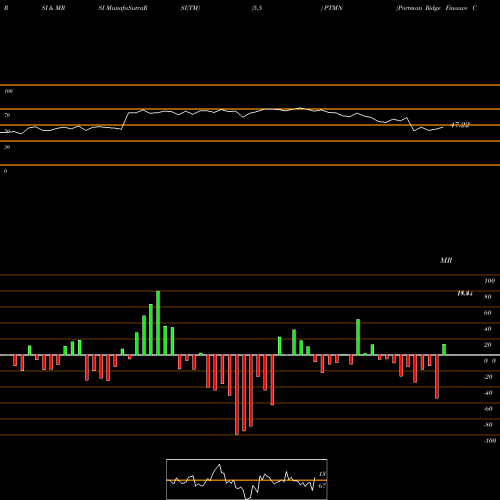Screen dimensions: 500x500
Task: Click the current RSI value 47.22
Action: (x=460, y=125)
